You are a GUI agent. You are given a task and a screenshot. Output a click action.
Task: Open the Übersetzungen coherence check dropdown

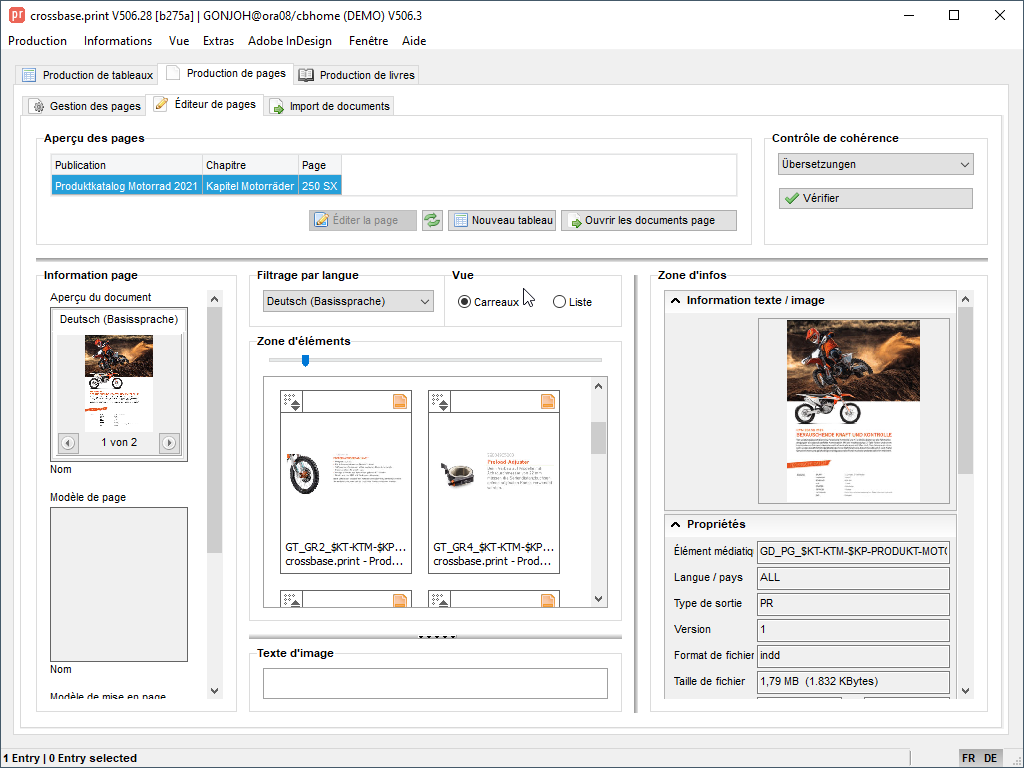(x=876, y=164)
